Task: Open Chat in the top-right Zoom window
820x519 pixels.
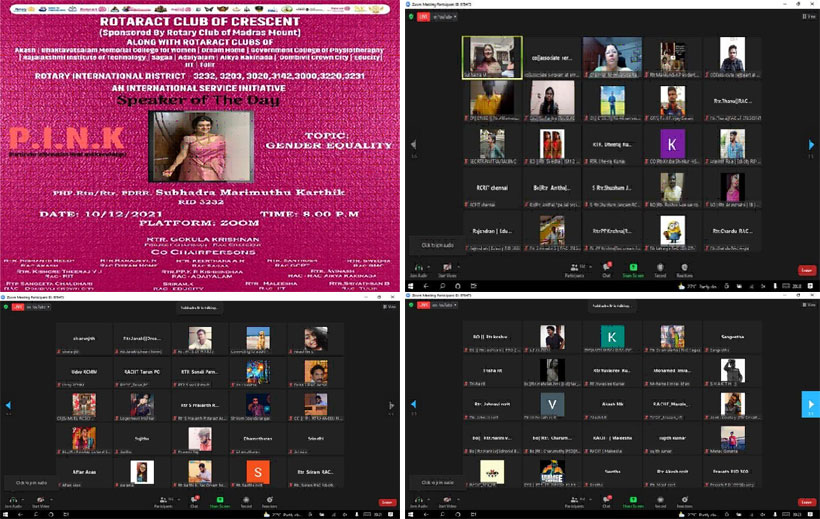Action: click(606, 268)
